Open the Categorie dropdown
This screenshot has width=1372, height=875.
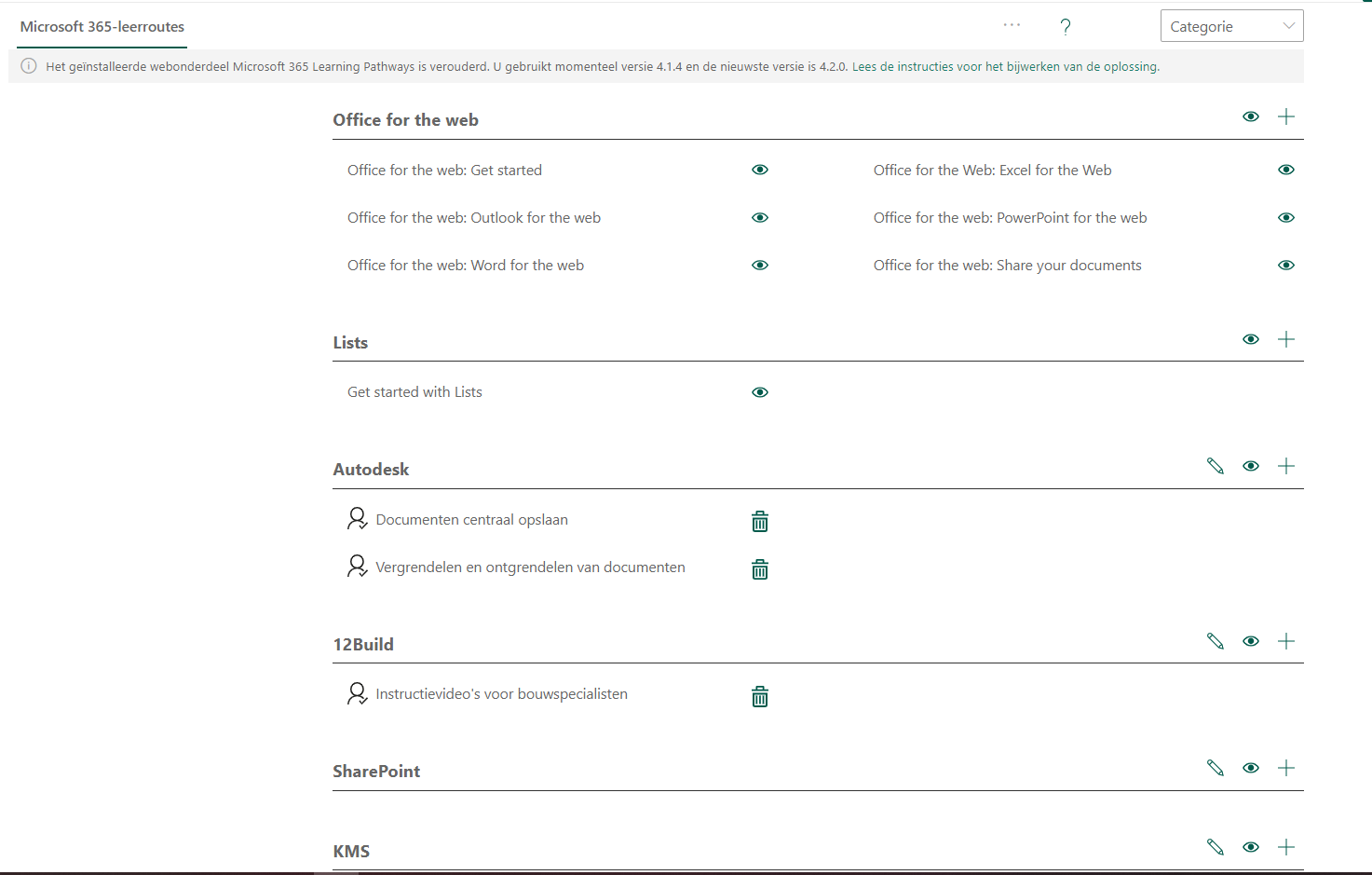[x=1231, y=25]
